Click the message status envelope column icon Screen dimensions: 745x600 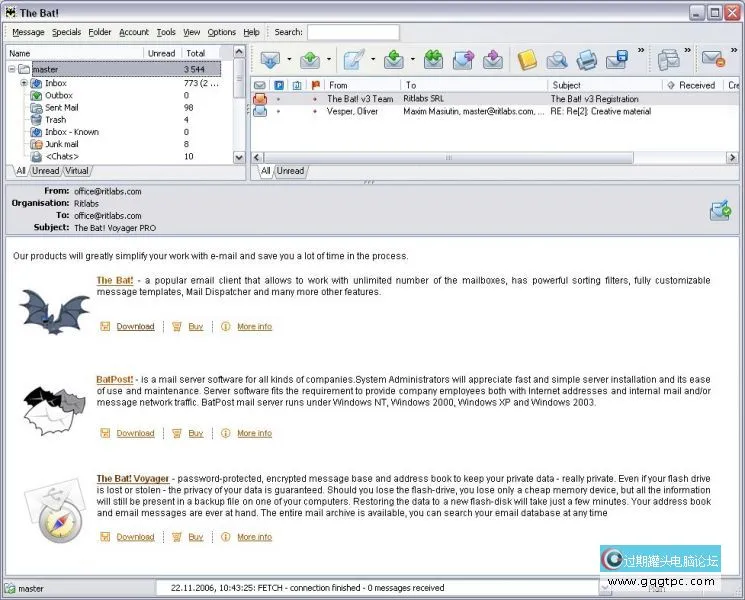click(259, 86)
